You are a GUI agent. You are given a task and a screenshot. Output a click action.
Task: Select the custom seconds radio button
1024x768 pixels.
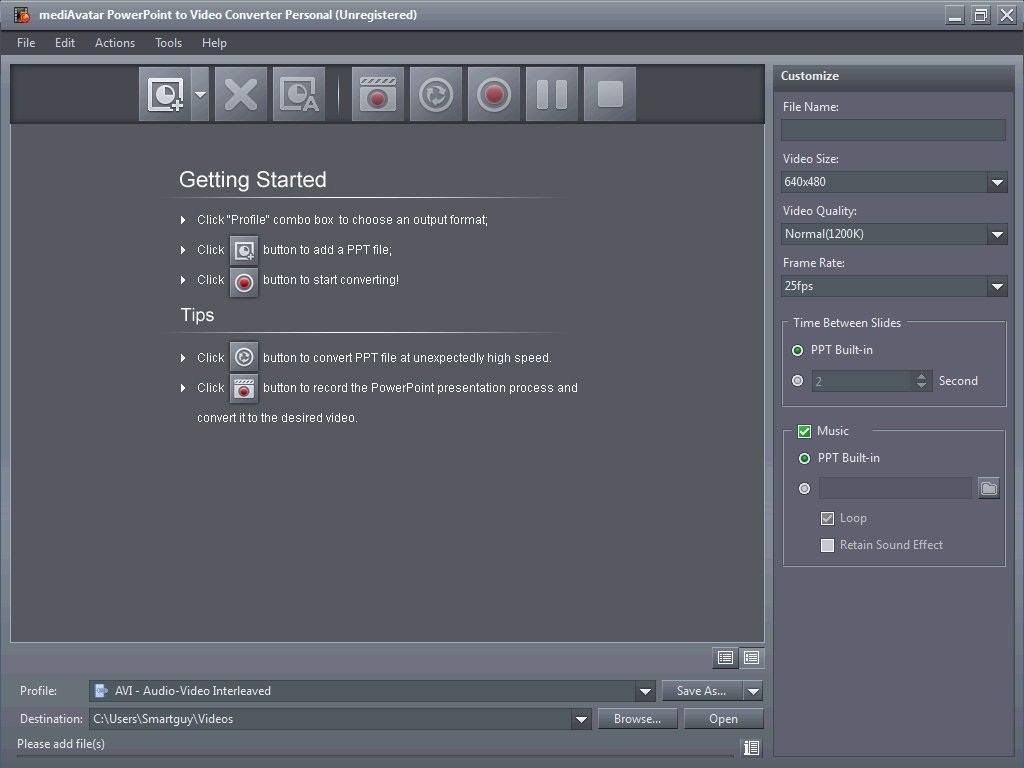coord(797,381)
